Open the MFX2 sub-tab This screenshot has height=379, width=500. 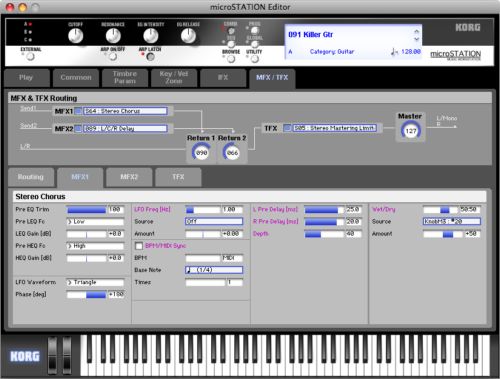click(129, 177)
